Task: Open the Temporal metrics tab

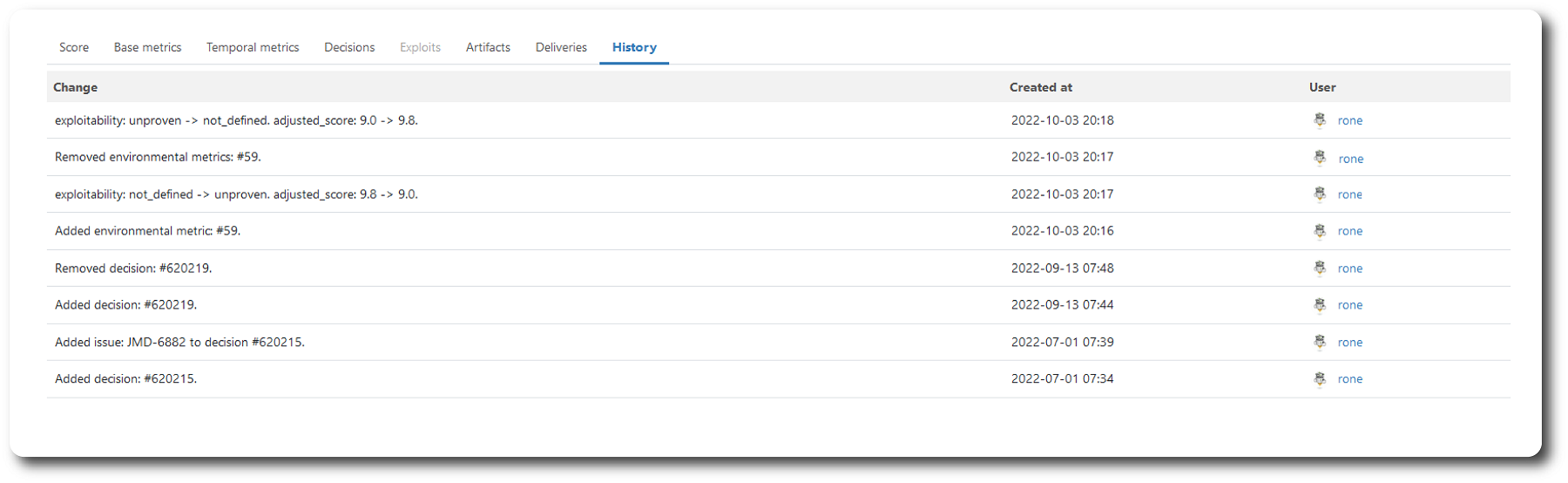Action: (x=253, y=47)
